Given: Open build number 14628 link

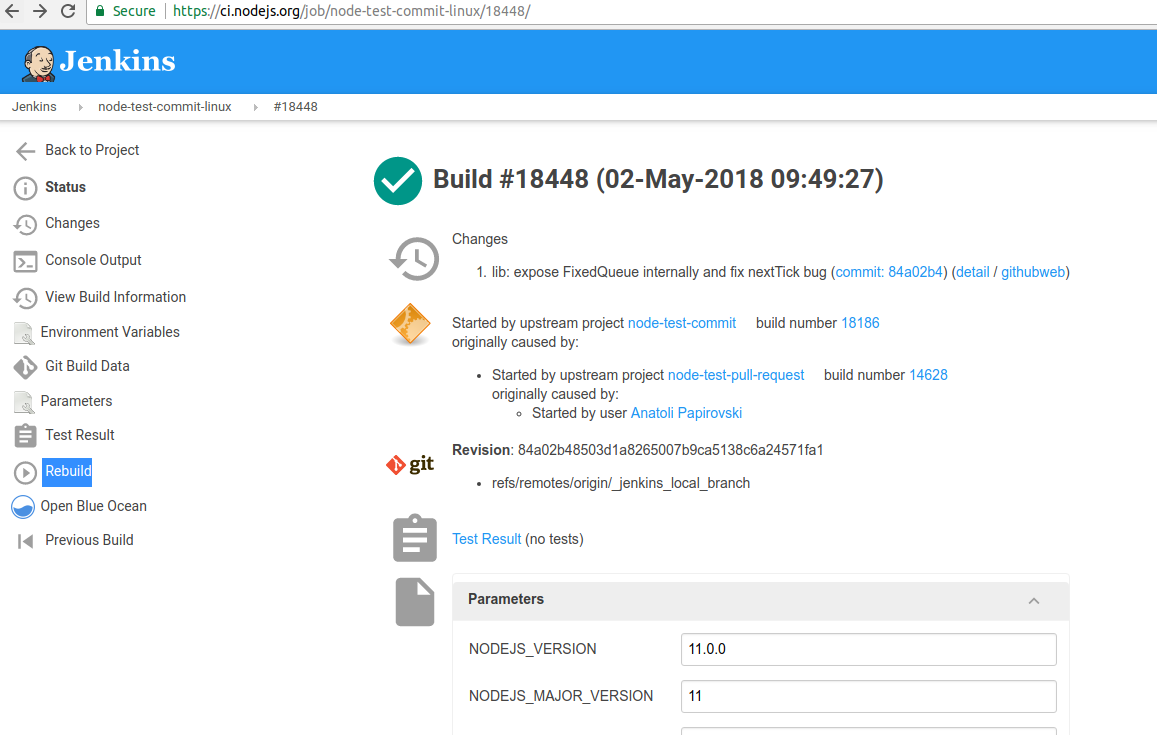Looking at the screenshot, I should [x=928, y=376].
